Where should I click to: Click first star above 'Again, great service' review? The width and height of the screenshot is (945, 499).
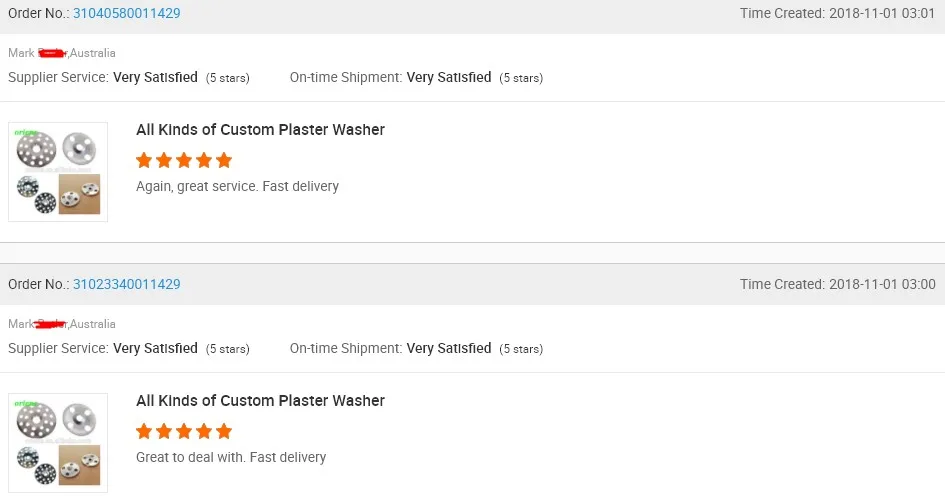[144, 160]
